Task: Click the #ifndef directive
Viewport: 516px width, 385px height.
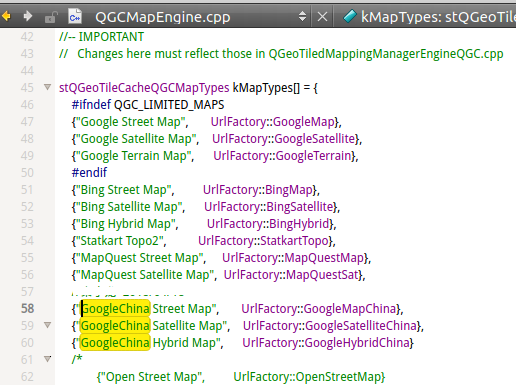Action: pos(91,105)
